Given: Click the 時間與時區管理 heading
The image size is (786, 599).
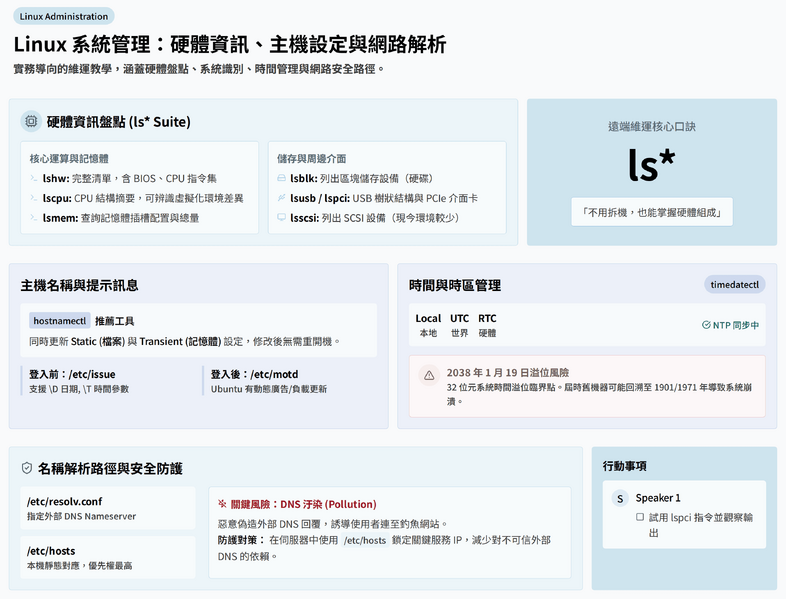Looking at the screenshot, I should tap(455, 285).
